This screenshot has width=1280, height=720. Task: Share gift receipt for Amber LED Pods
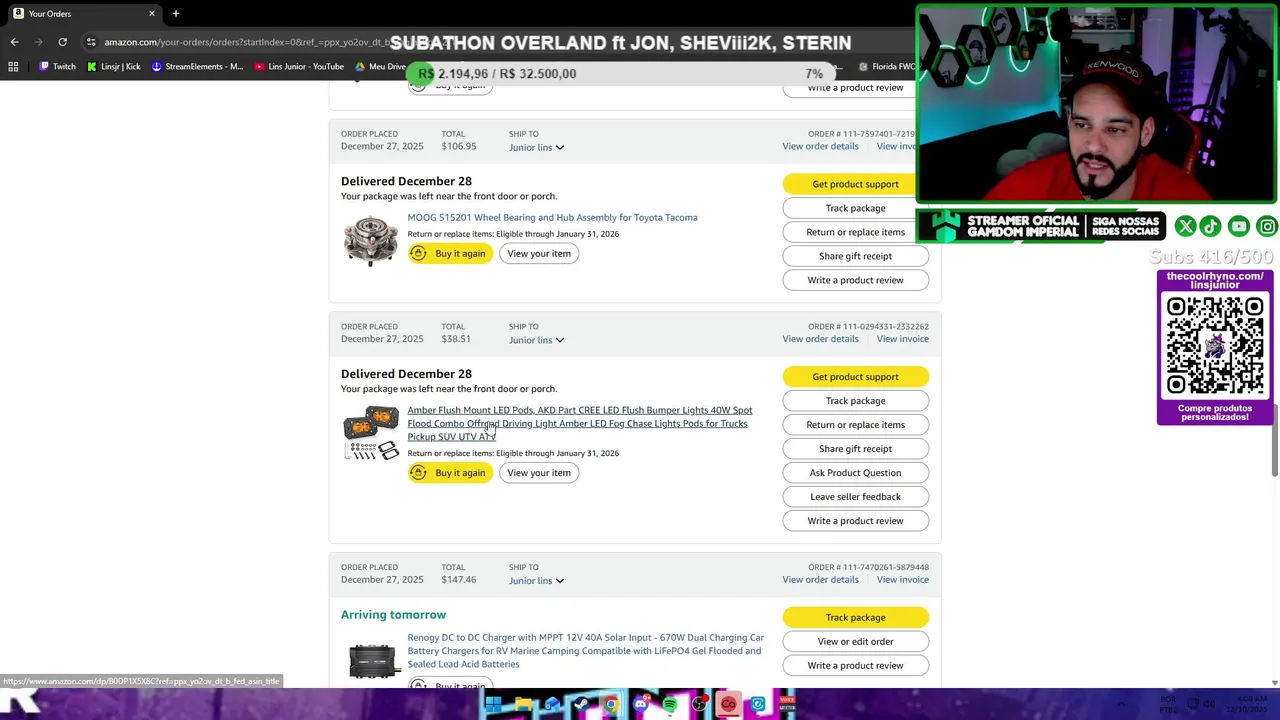tap(855, 449)
